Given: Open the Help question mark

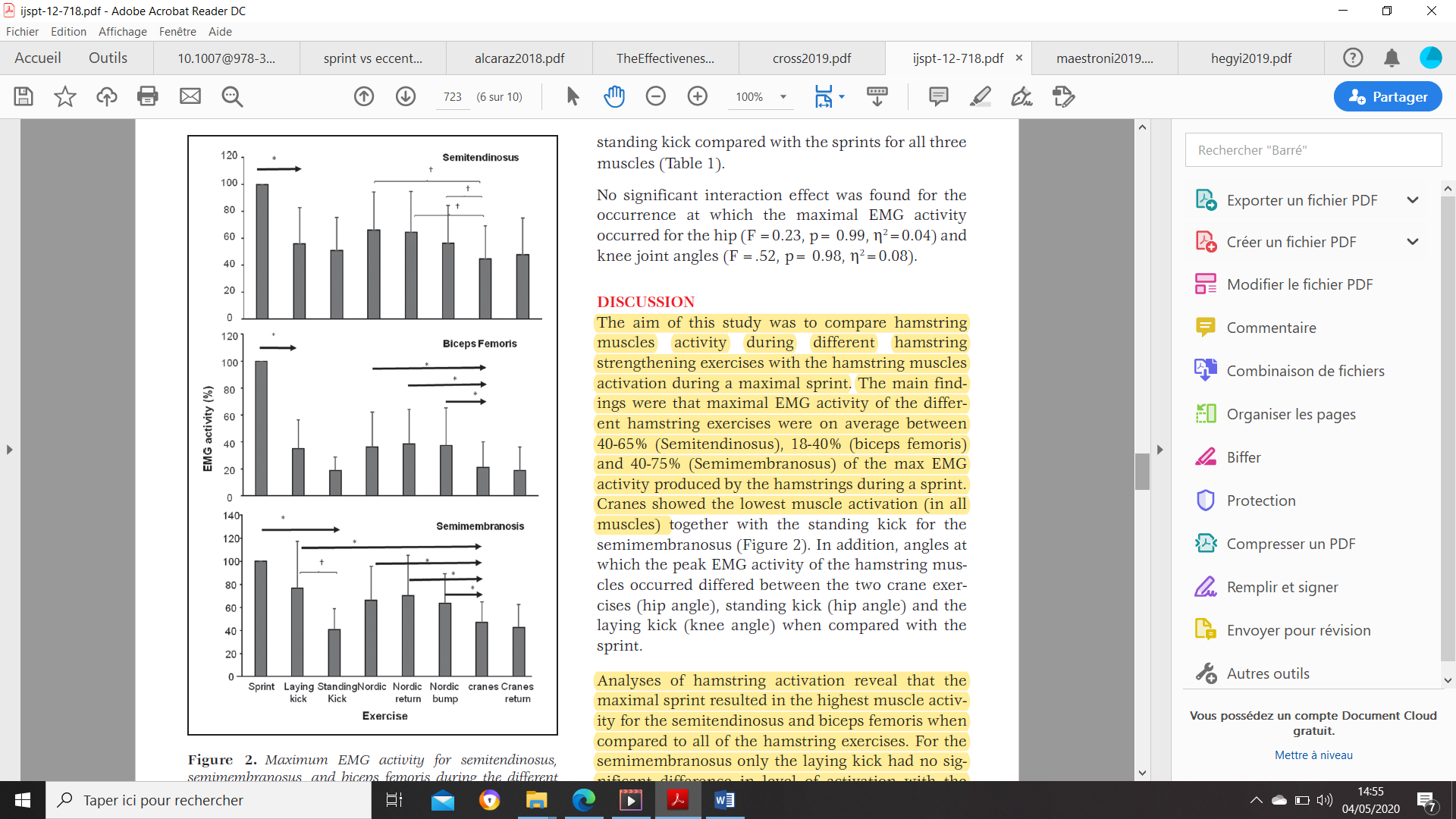Looking at the screenshot, I should tap(1353, 58).
